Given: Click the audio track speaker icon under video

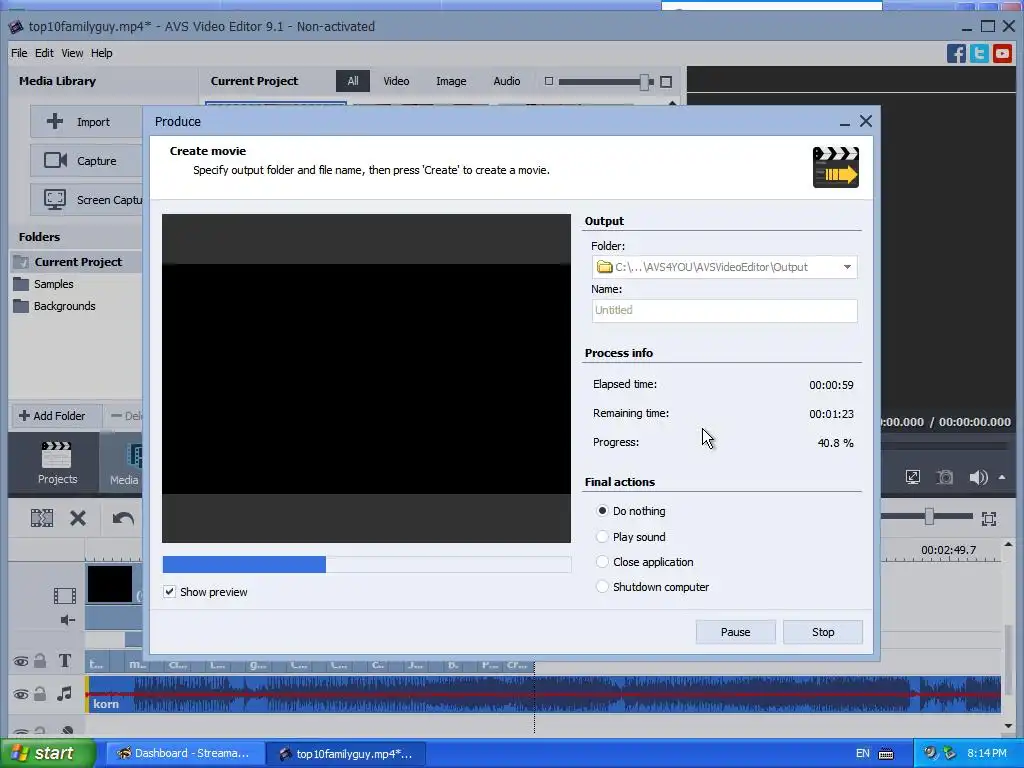Looking at the screenshot, I should tap(68, 620).
